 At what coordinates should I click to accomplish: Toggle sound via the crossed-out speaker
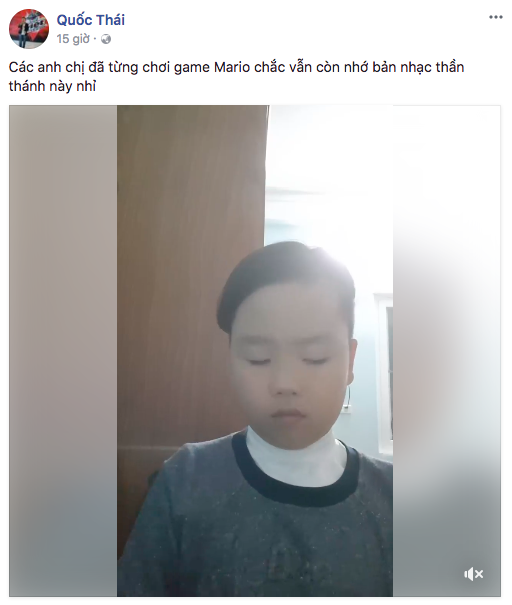[473, 574]
